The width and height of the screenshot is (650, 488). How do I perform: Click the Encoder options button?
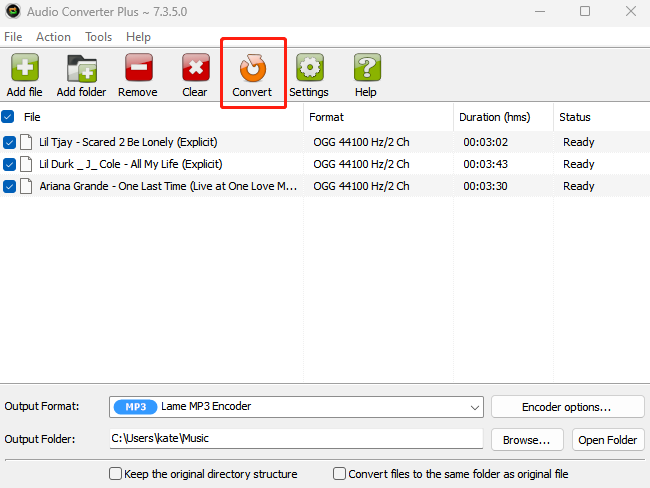[x=568, y=407]
